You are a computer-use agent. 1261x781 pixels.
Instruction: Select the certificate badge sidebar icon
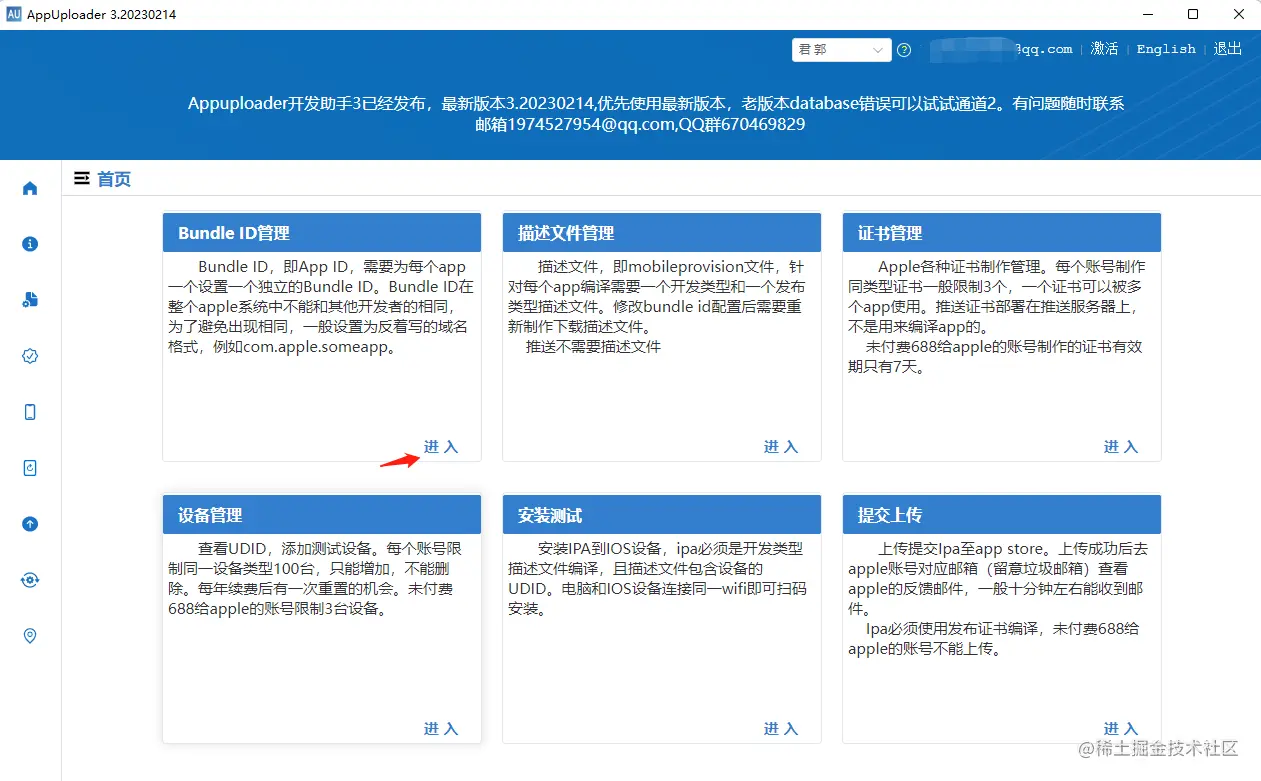pos(30,356)
